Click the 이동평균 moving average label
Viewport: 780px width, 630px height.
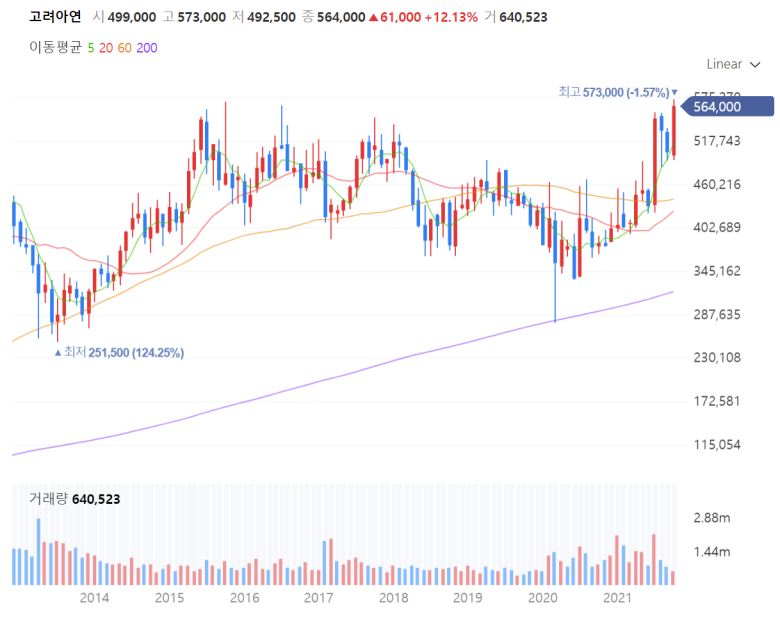click(x=55, y=47)
